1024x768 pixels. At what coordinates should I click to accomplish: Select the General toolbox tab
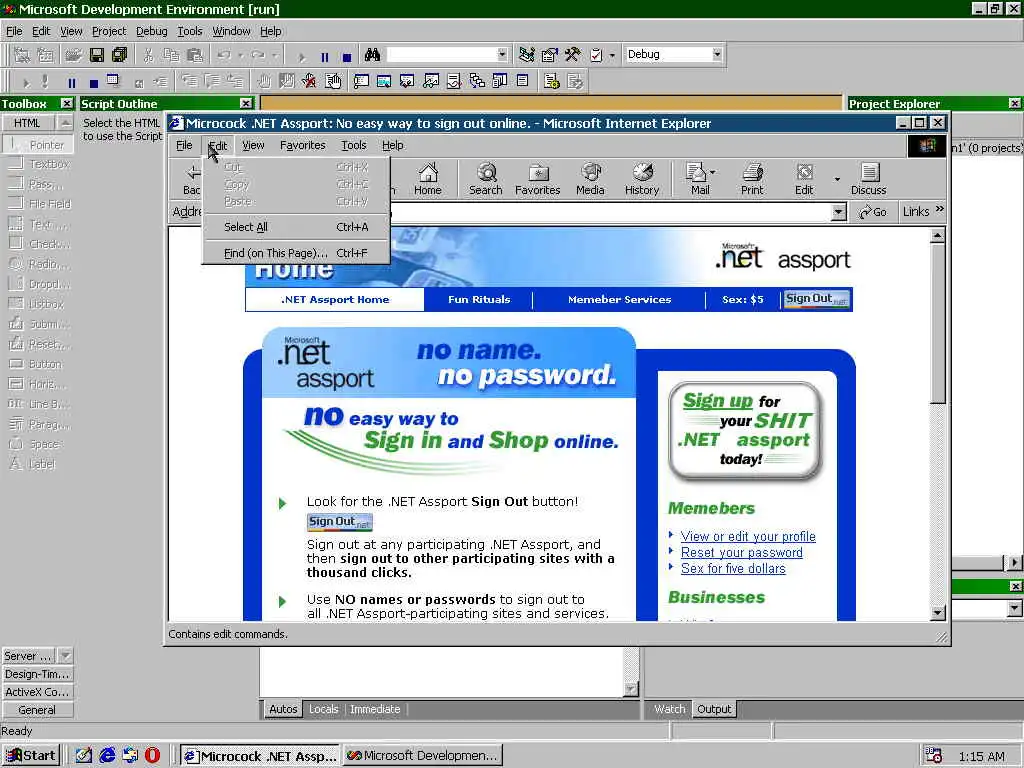(37, 710)
